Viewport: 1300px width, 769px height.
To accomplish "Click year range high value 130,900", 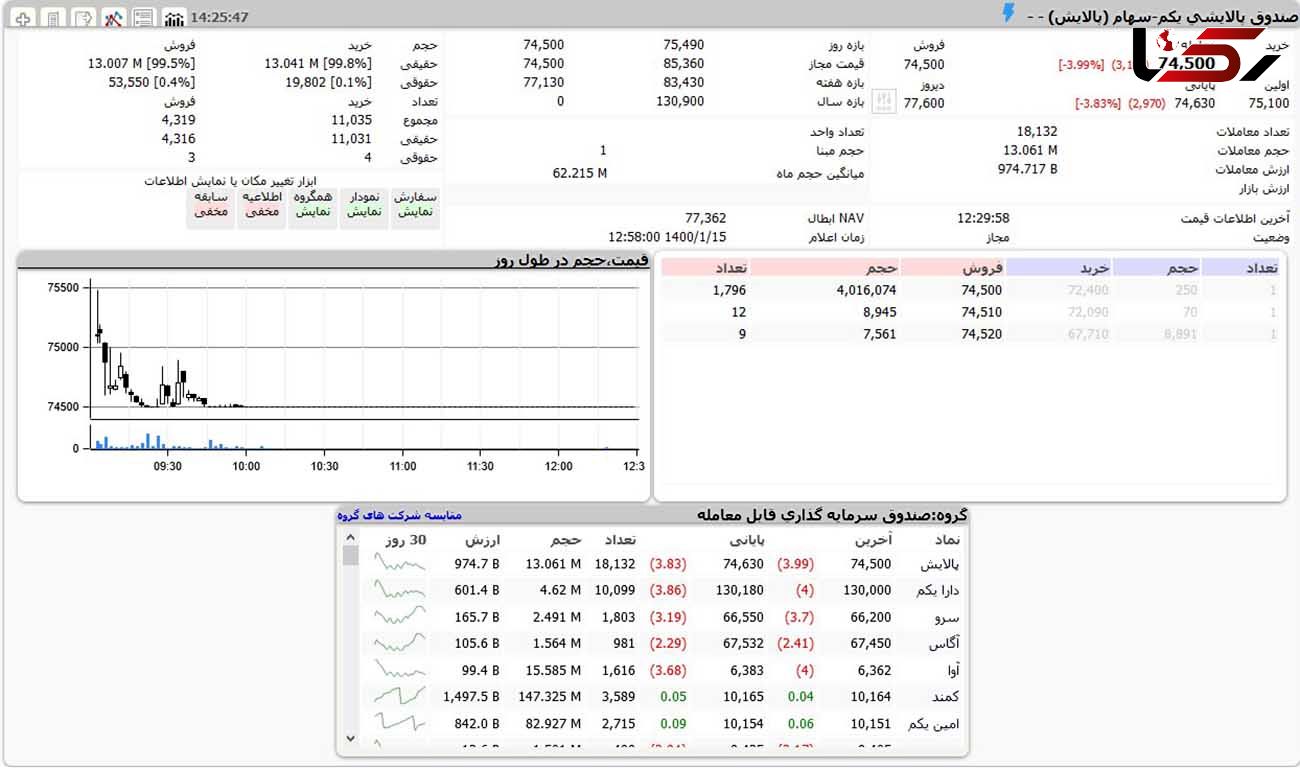I will tap(680, 101).
